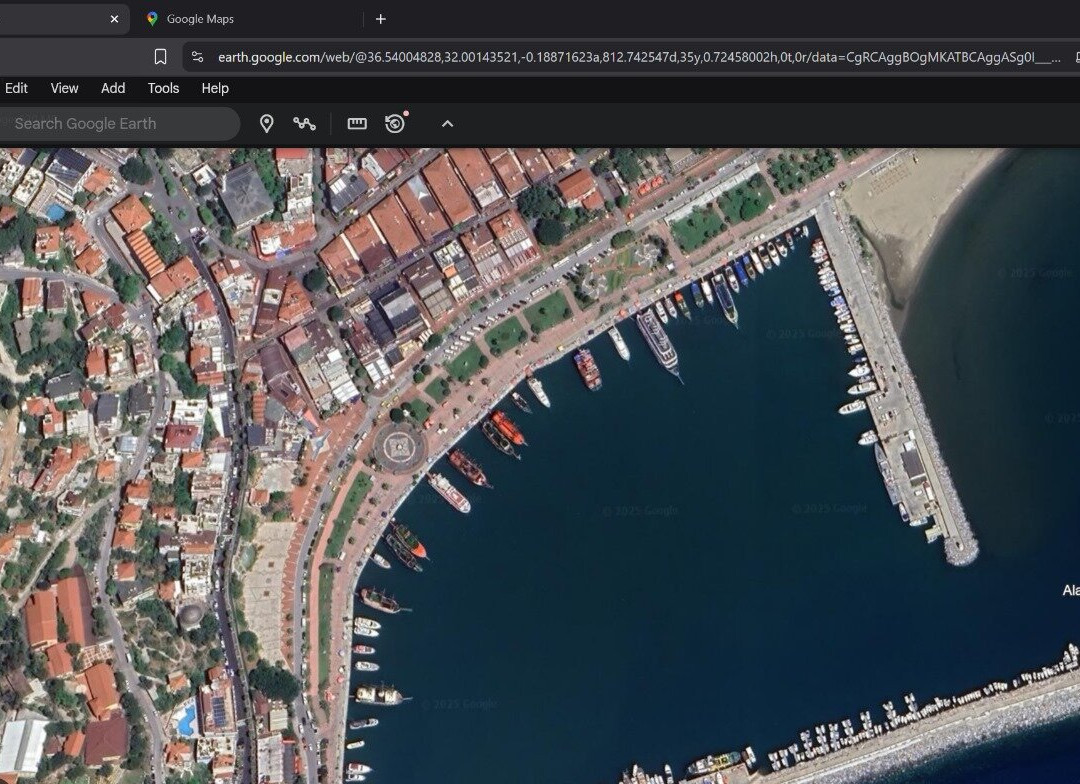Click the blue swimming pool at bottom left
This screenshot has width=1080, height=784.
(186, 719)
